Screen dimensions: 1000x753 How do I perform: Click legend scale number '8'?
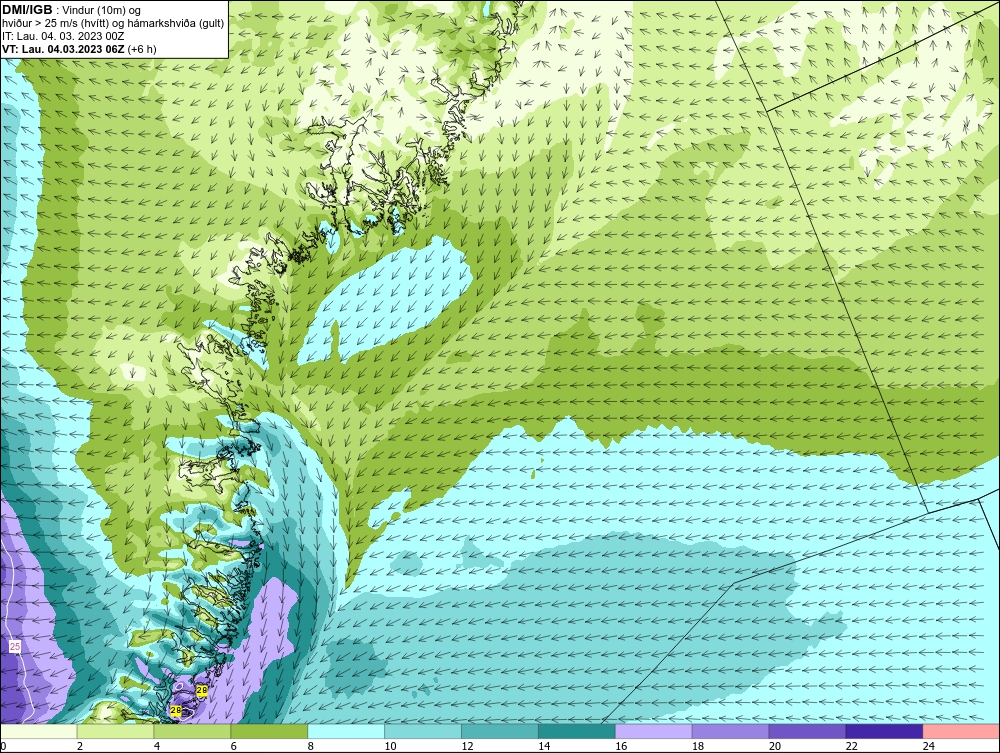point(311,746)
